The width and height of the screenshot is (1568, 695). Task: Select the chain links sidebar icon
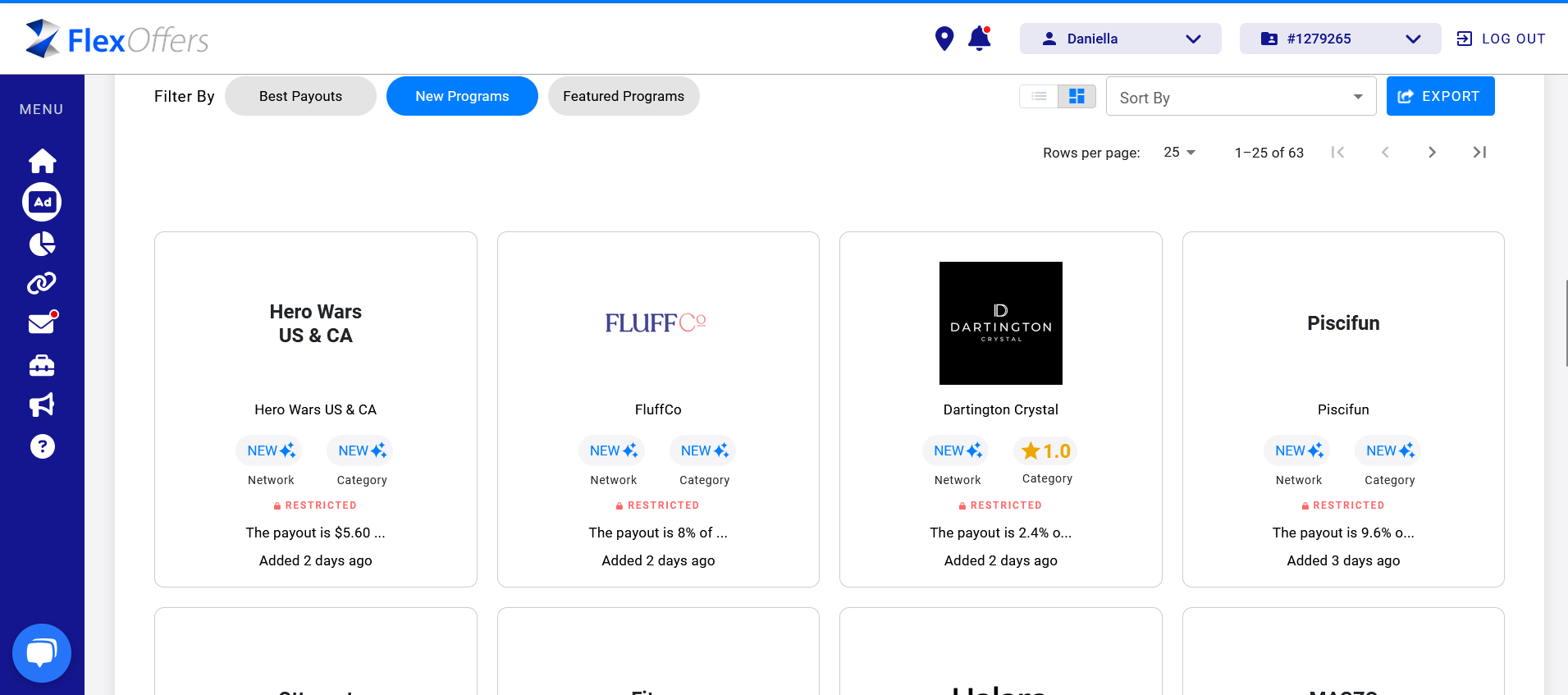pyautogui.click(x=42, y=283)
